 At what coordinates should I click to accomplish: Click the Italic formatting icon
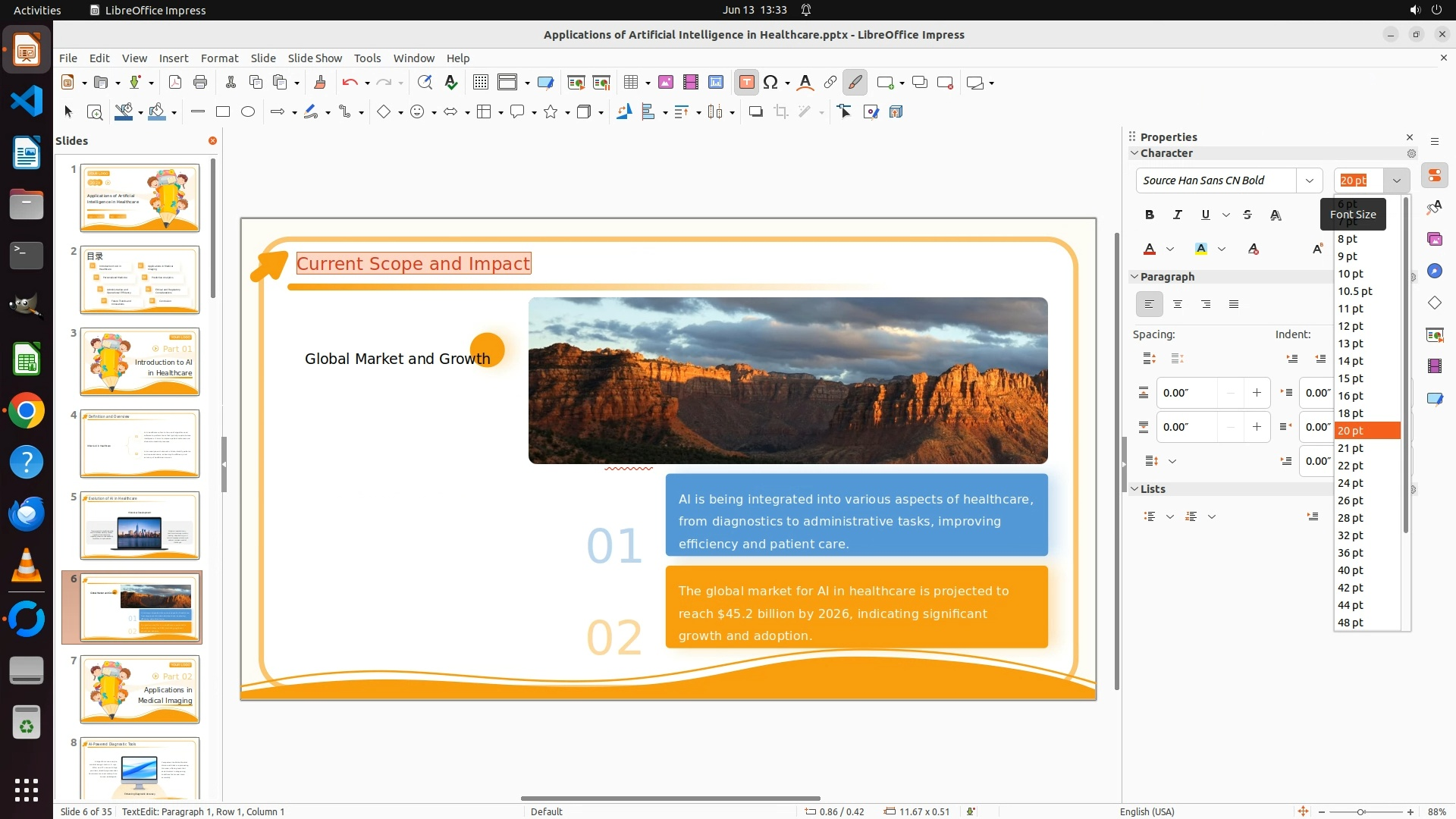[x=1177, y=215]
